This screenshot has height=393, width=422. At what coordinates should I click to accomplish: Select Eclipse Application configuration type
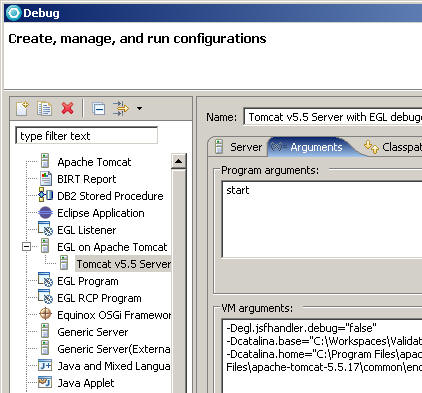pyautogui.click(x=101, y=213)
